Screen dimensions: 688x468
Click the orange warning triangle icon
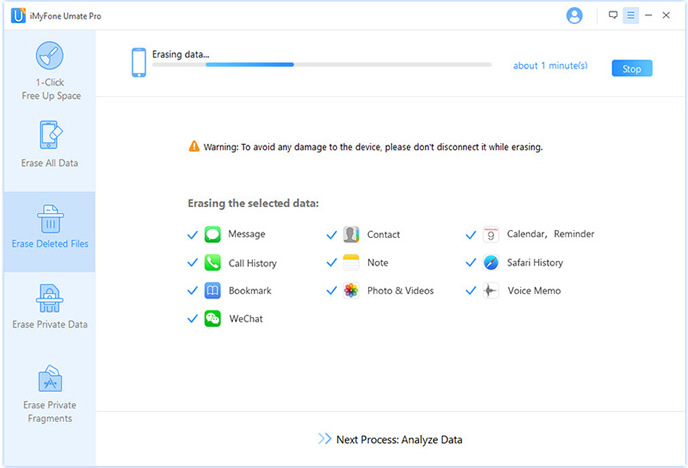(x=194, y=146)
